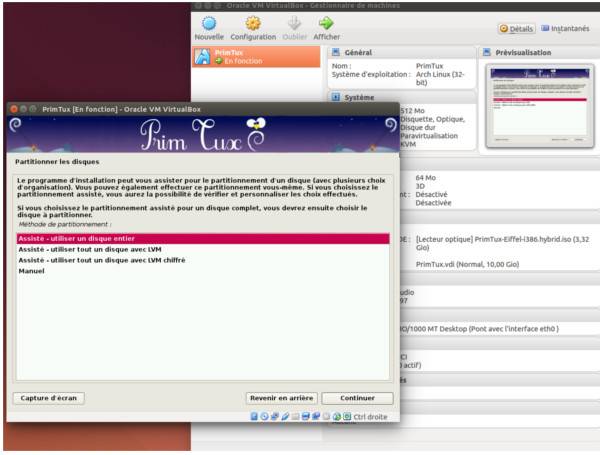Click 'Paravirtualisation KVM' in system details

[x=429, y=140]
